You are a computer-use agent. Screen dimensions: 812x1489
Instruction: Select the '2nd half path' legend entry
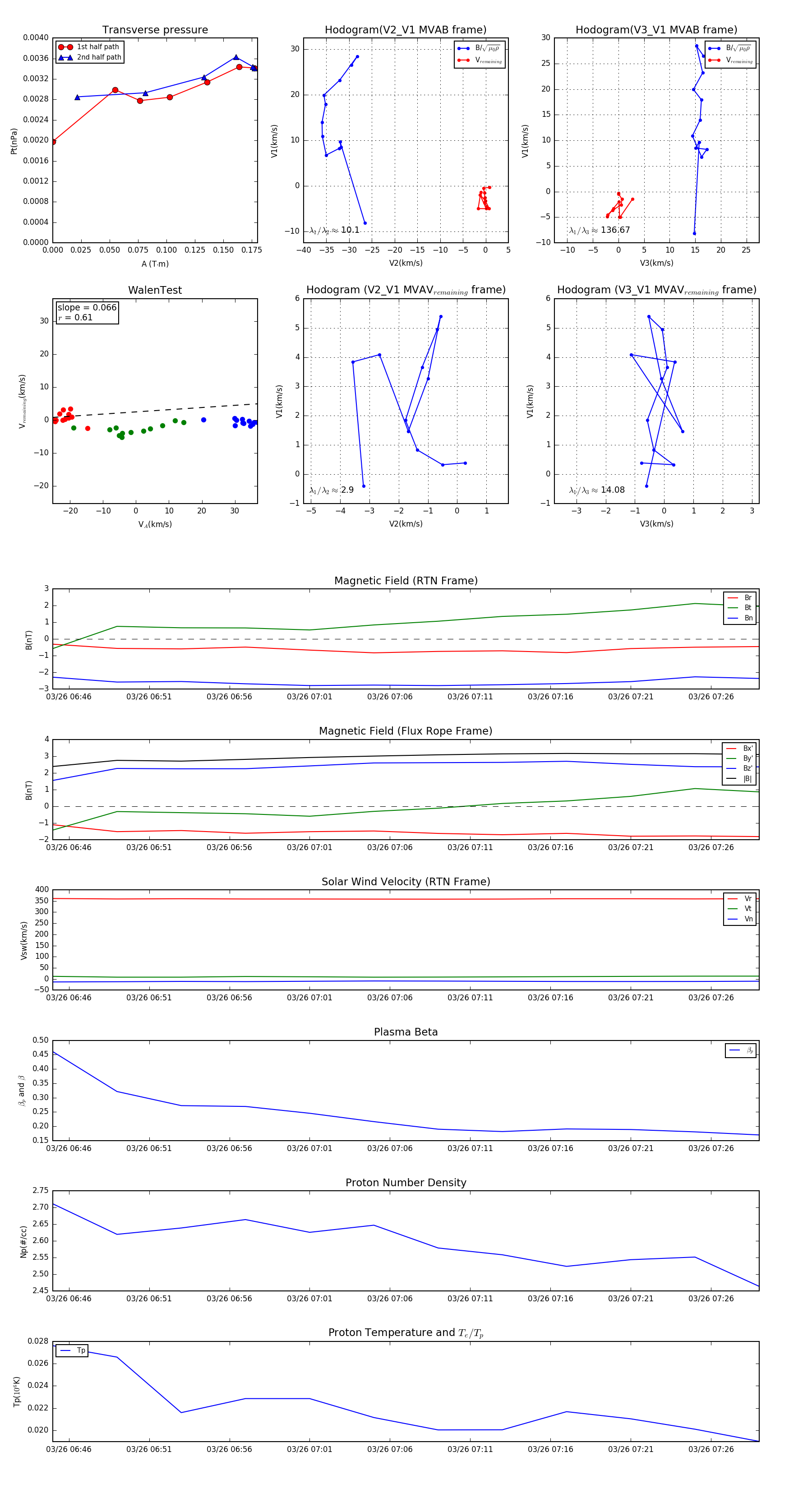click(90, 57)
